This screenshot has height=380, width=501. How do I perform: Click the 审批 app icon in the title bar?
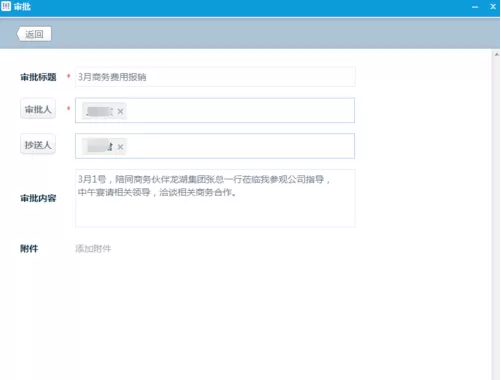click(x=6, y=6)
